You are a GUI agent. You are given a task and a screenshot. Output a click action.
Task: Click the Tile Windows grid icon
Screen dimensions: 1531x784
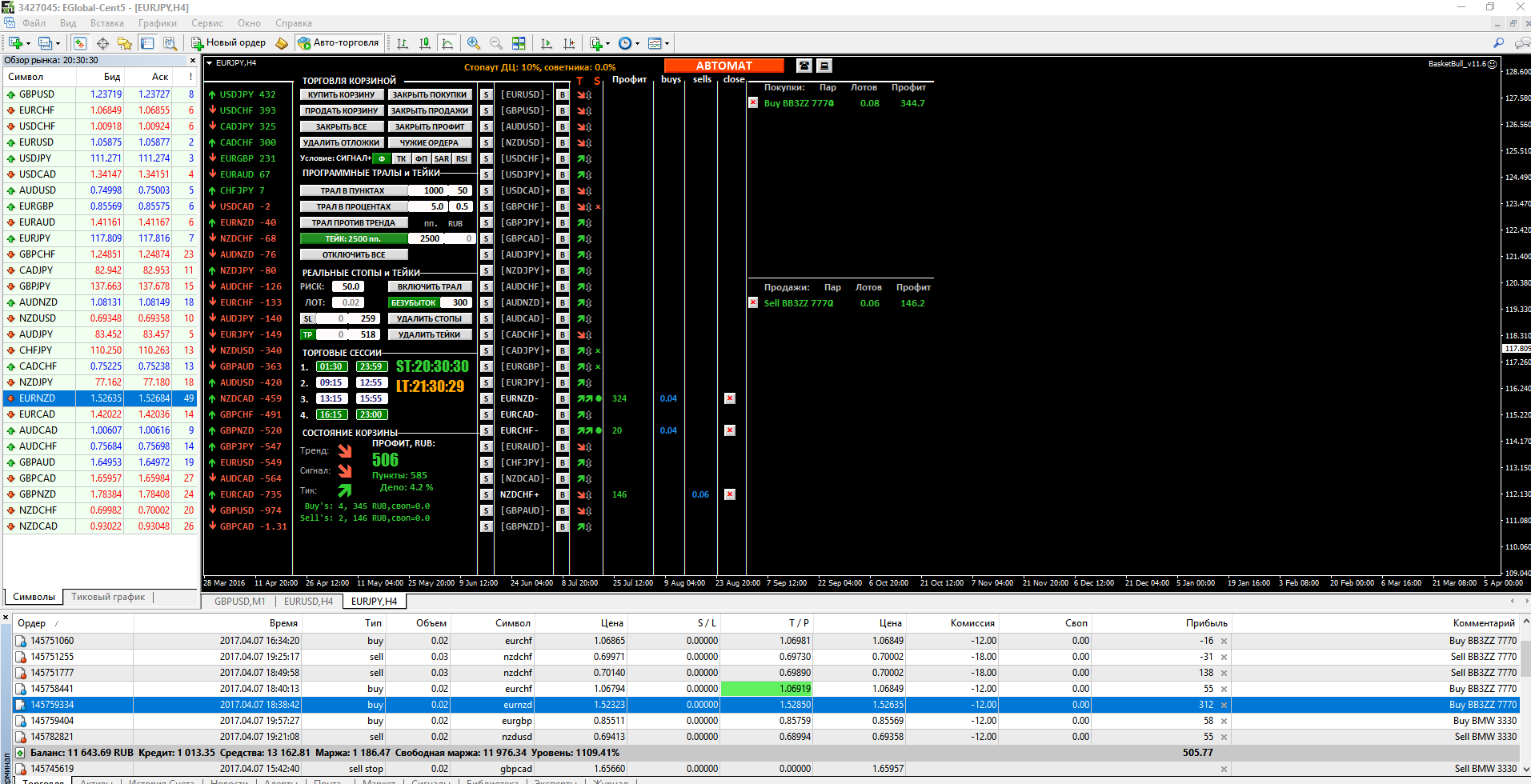(x=519, y=43)
